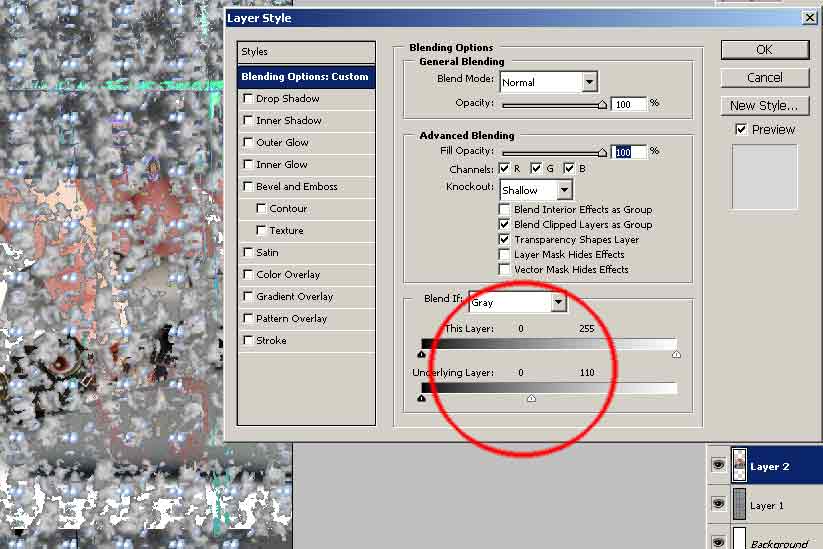The height and width of the screenshot is (549, 823).
Task: Click This Layer white point slider
Action: tap(676, 354)
